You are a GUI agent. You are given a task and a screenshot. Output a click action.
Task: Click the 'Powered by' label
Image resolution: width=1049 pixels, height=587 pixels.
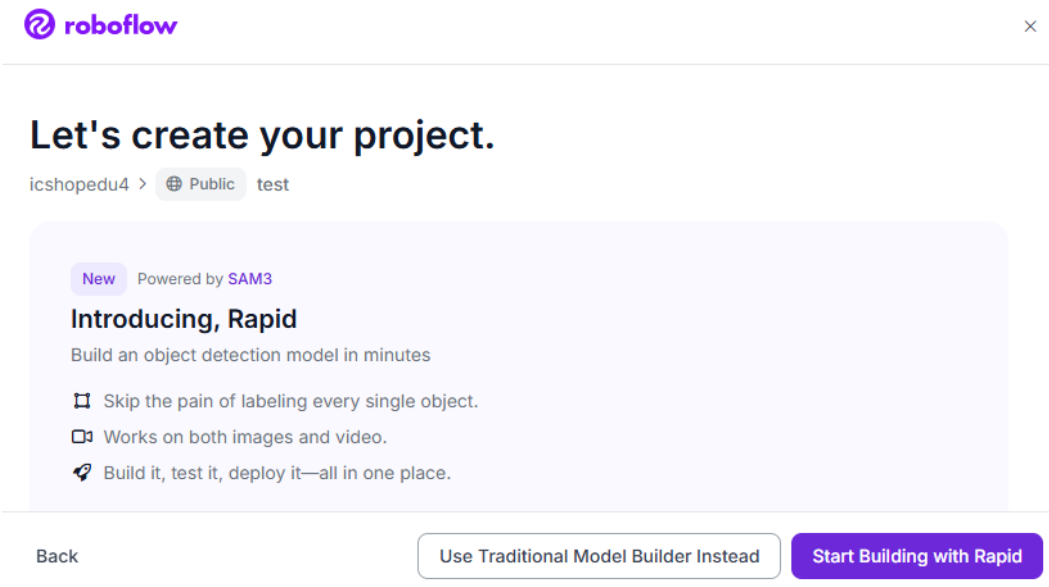coord(181,278)
